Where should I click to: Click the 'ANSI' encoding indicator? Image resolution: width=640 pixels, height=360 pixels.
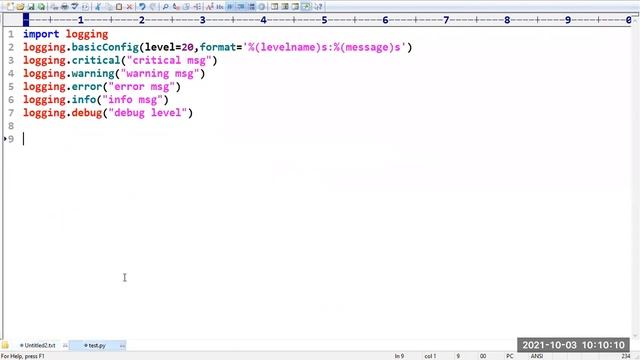[x=537, y=356]
